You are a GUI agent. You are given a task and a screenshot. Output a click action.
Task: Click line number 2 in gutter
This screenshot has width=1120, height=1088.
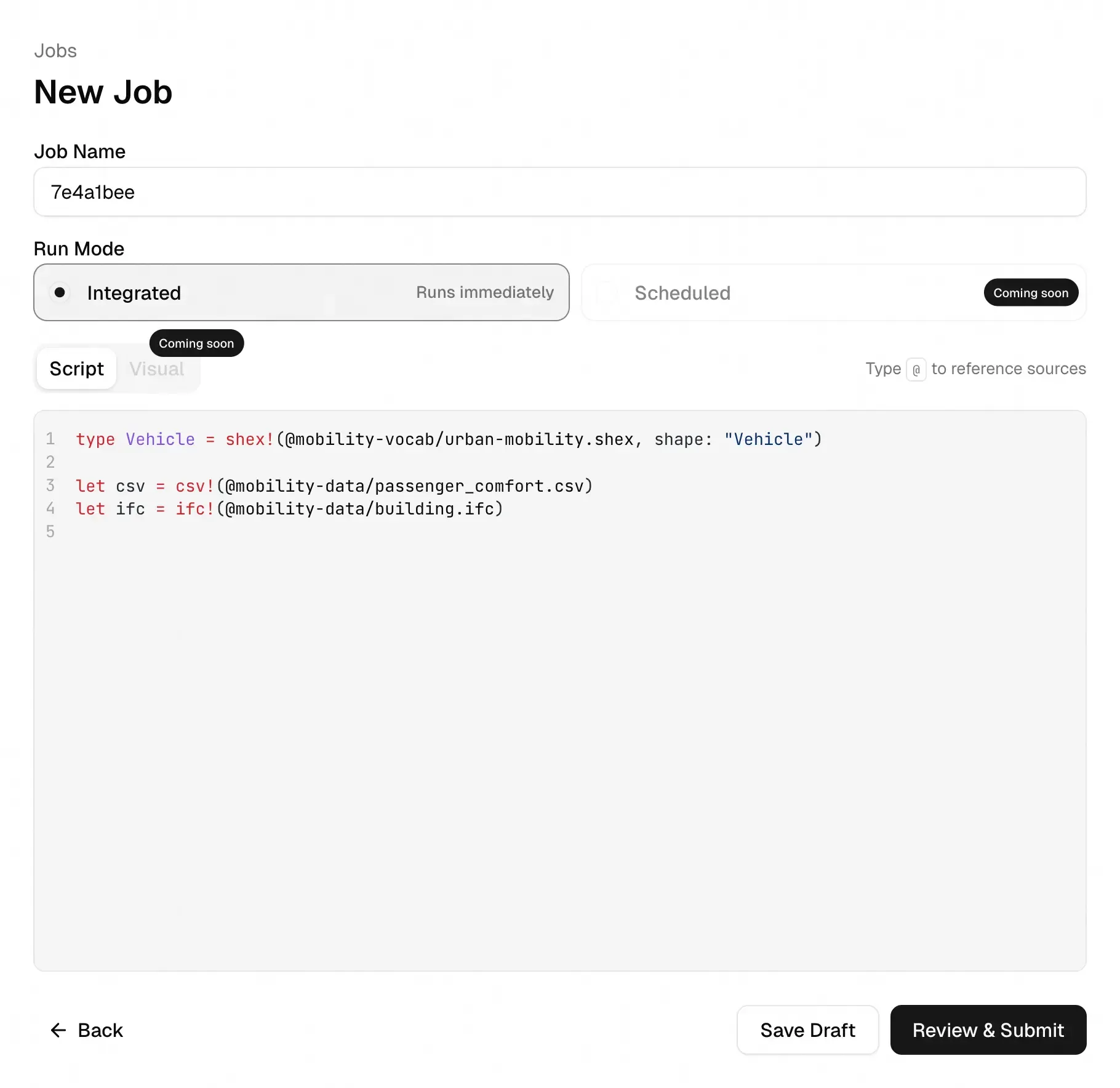point(50,462)
